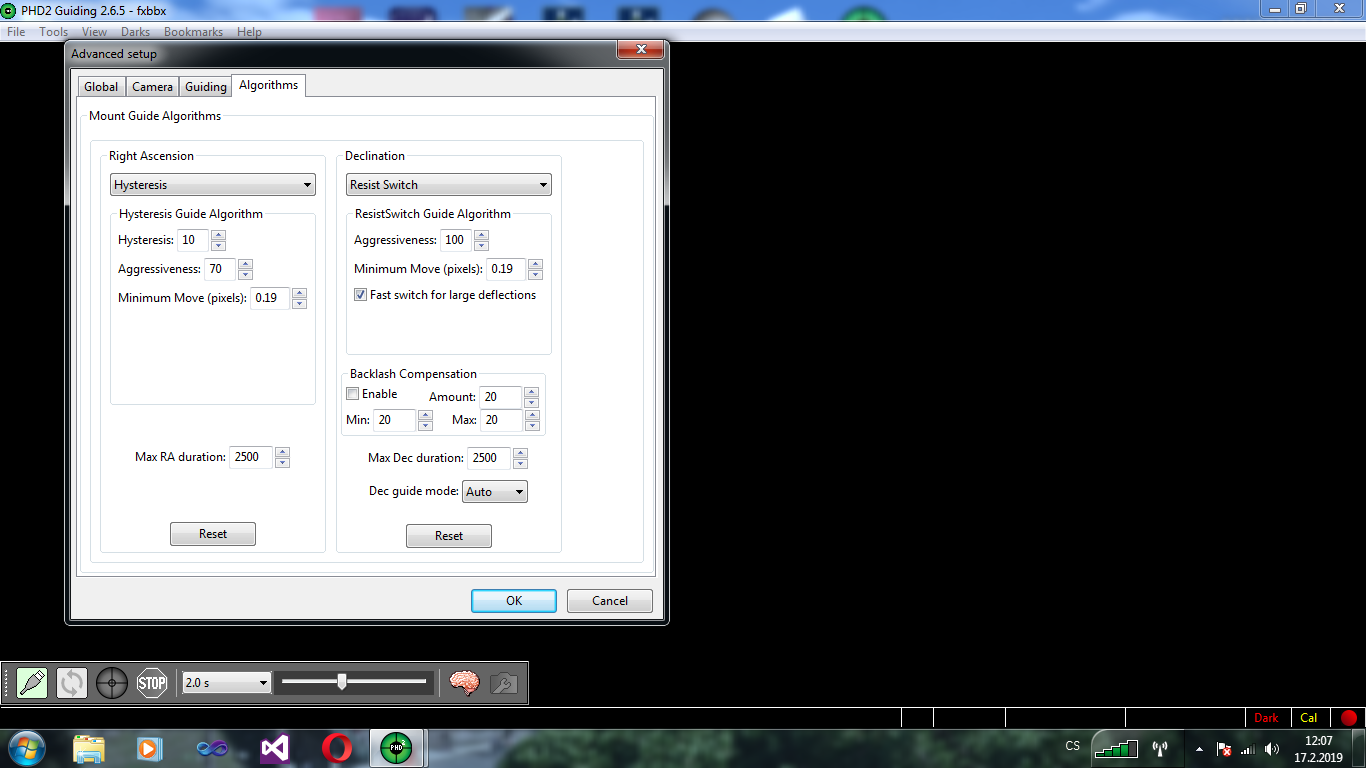Click the loop exposure icon
Screen dimensions: 1366x768
72,683
